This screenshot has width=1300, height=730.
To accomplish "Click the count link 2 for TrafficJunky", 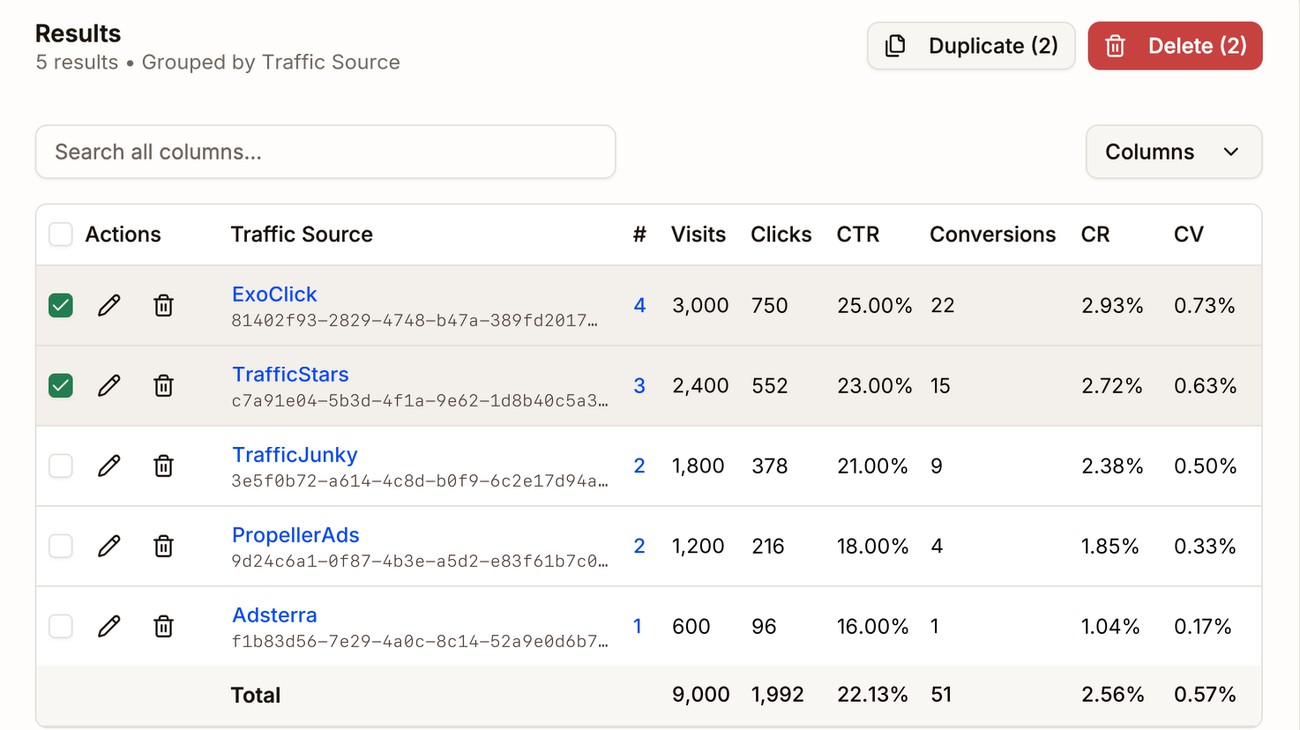I will pos(640,466).
